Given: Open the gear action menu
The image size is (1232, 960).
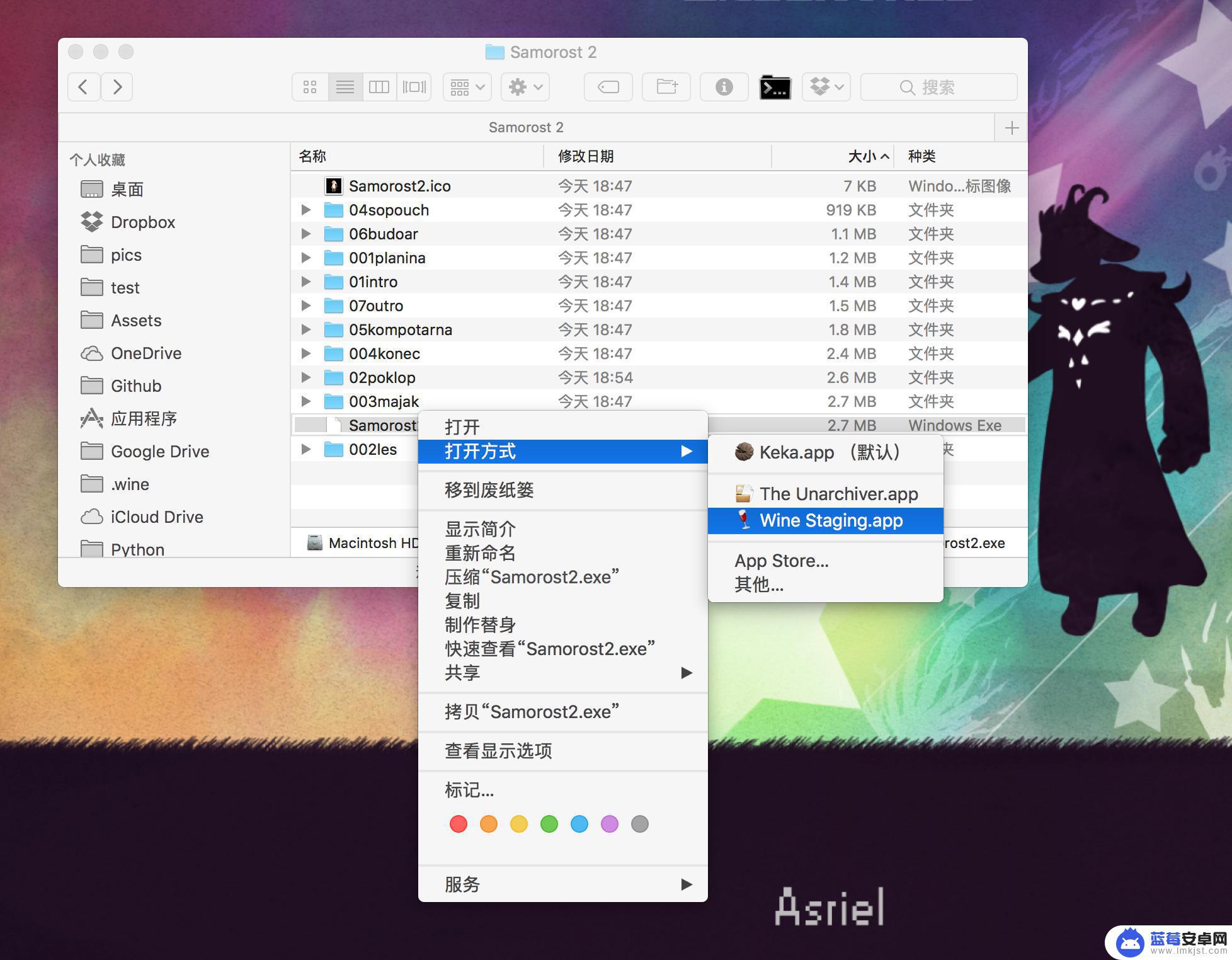Looking at the screenshot, I should (525, 87).
